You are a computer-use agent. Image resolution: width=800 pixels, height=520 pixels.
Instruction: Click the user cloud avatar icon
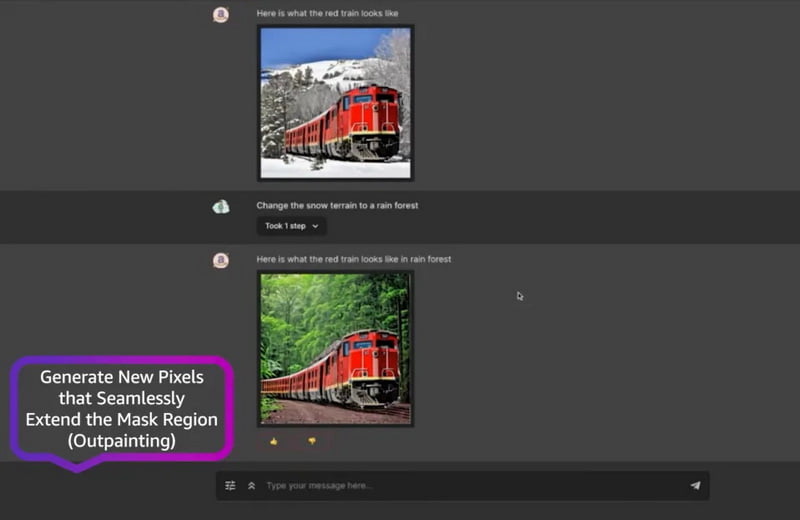click(x=221, y=206)
